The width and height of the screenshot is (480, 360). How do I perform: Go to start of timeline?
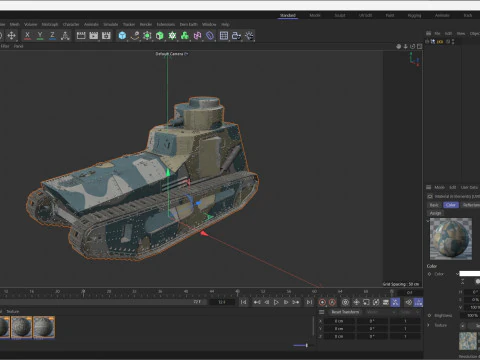pos(244,302)
